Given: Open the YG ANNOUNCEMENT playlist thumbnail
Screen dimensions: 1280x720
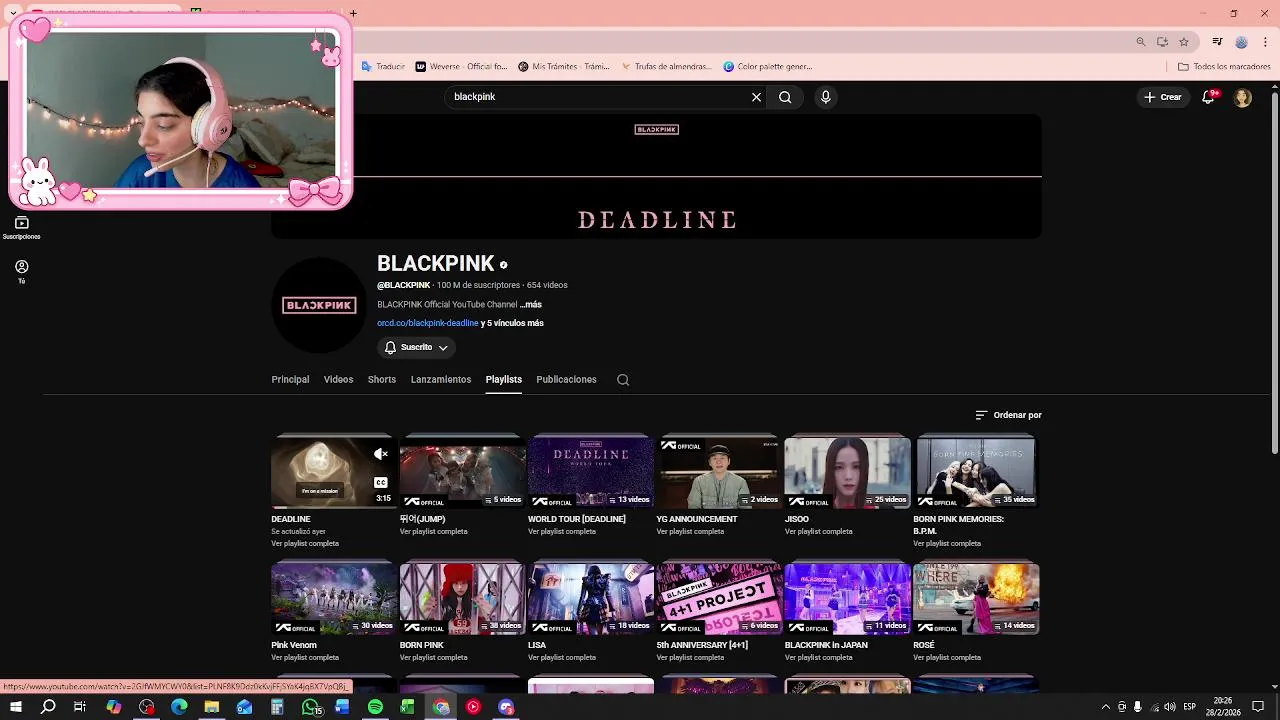Looking at the screenshot, I should [x=719, y=472].
